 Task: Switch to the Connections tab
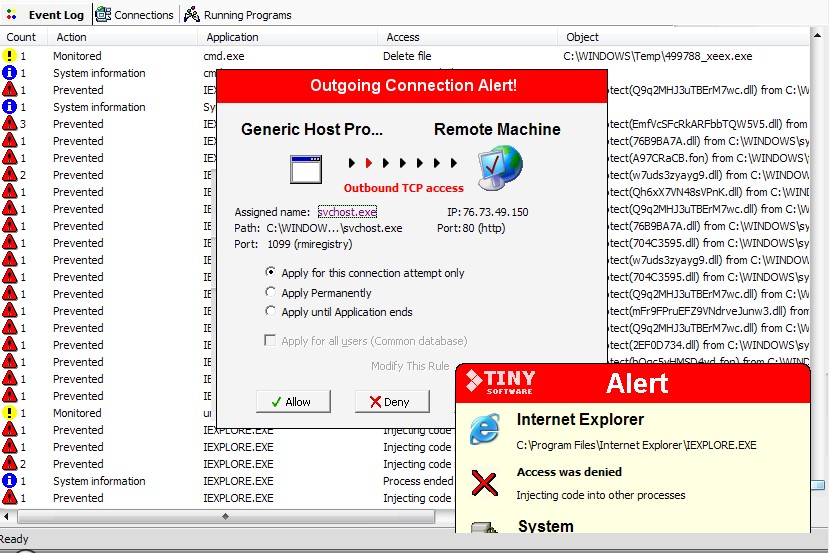tap(134, 15)
